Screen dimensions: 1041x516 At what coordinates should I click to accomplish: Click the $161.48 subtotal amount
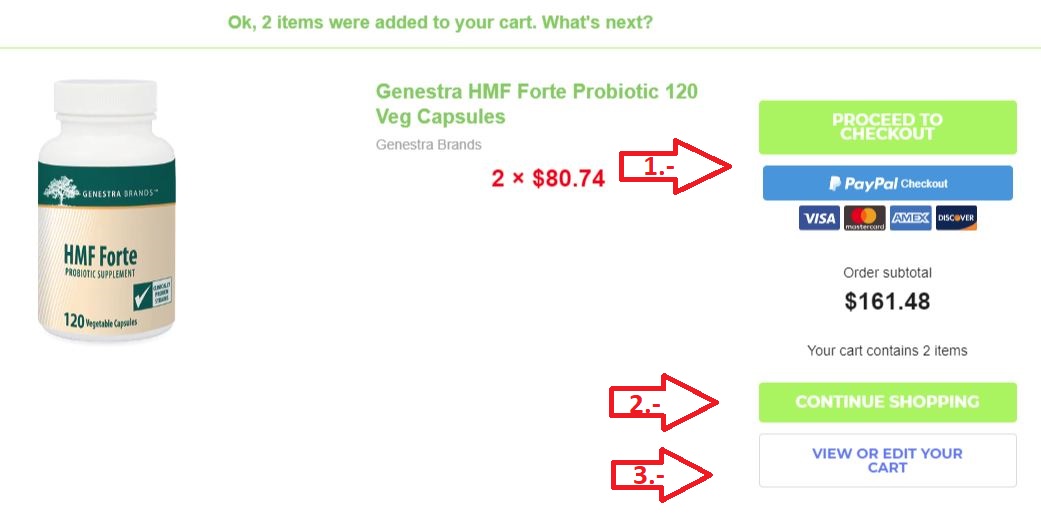[x=887, y=301]
